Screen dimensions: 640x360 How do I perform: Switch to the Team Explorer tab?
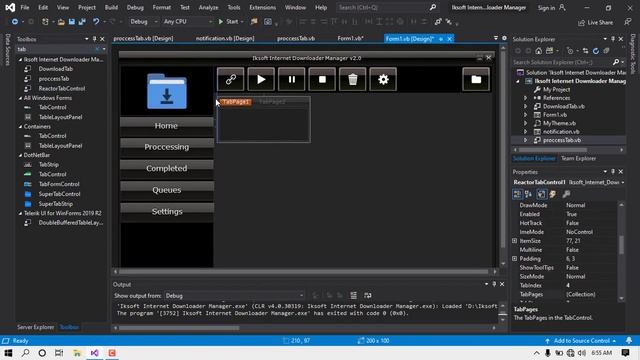(x=578, y=158)
